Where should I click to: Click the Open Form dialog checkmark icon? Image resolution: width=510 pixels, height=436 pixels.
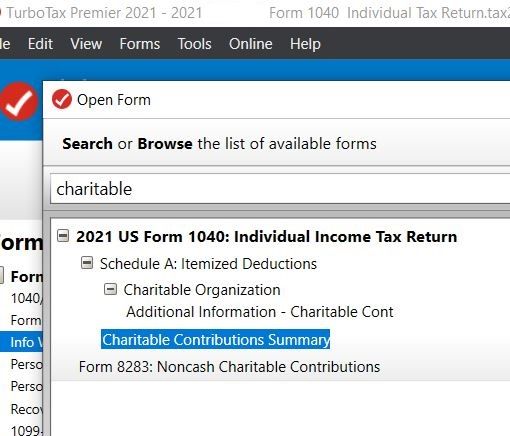[x=62, y=99]
